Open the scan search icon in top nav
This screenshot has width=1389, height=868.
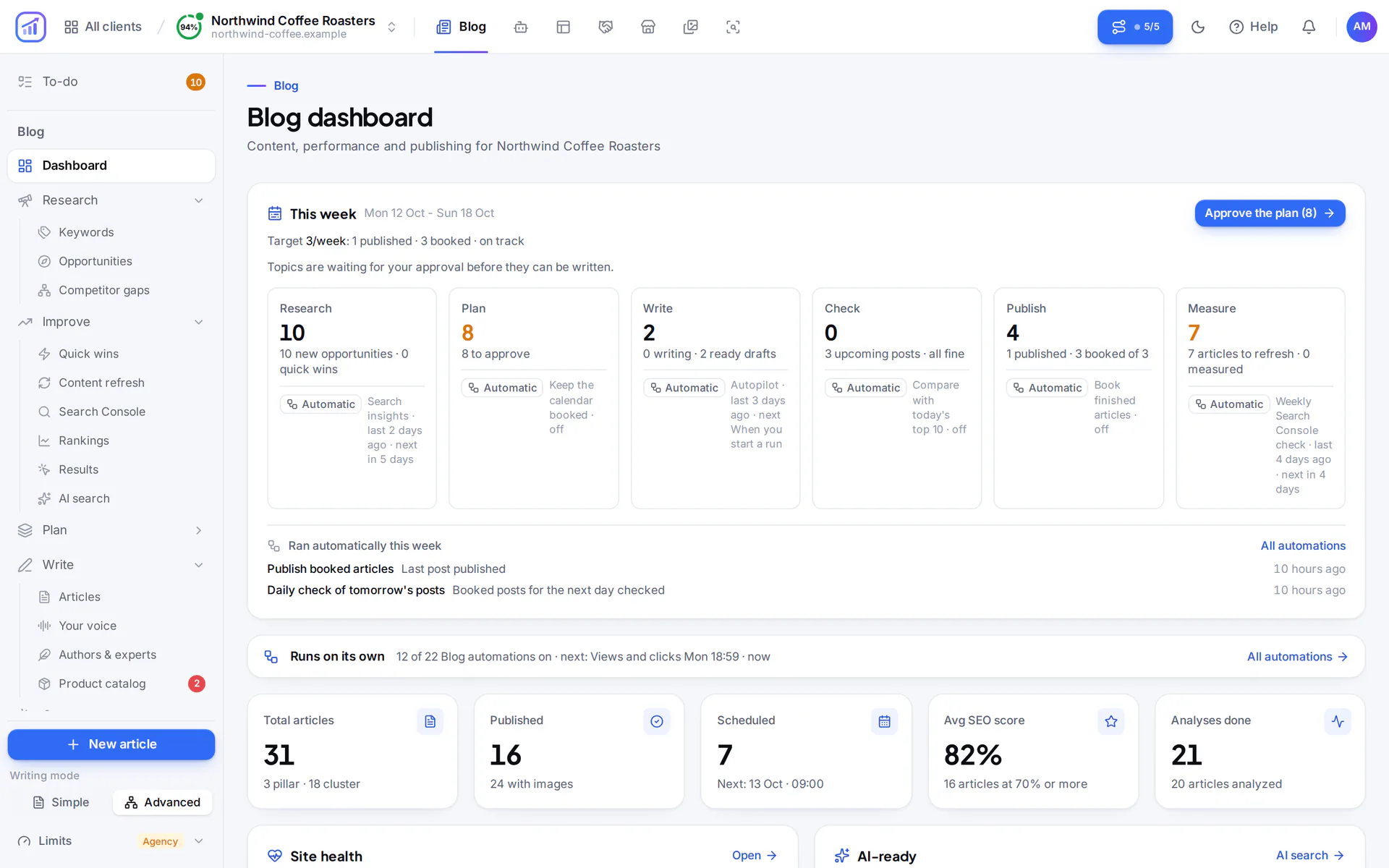[x=733, y=27]
